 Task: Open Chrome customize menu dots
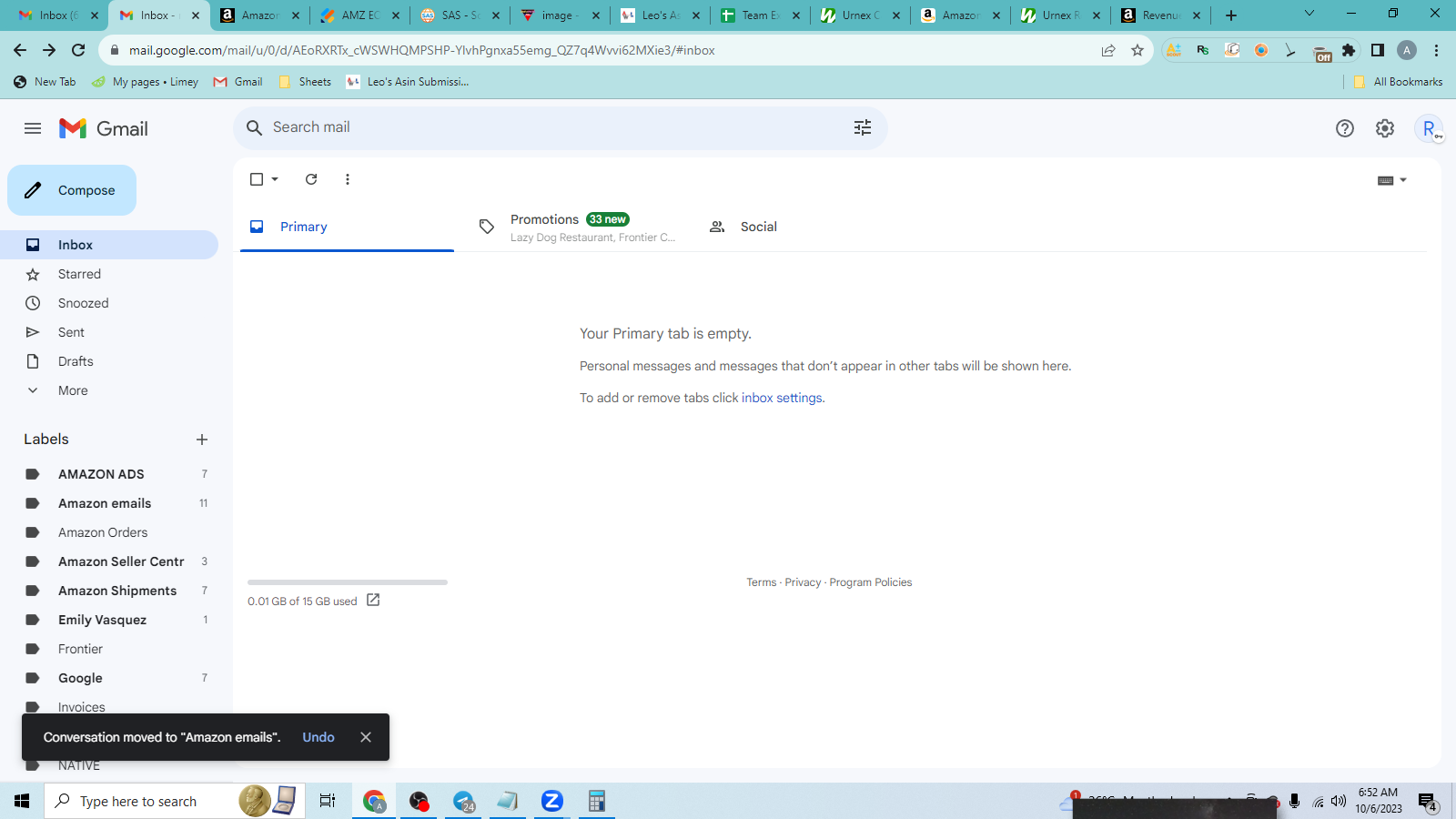tap(1437, 50)
